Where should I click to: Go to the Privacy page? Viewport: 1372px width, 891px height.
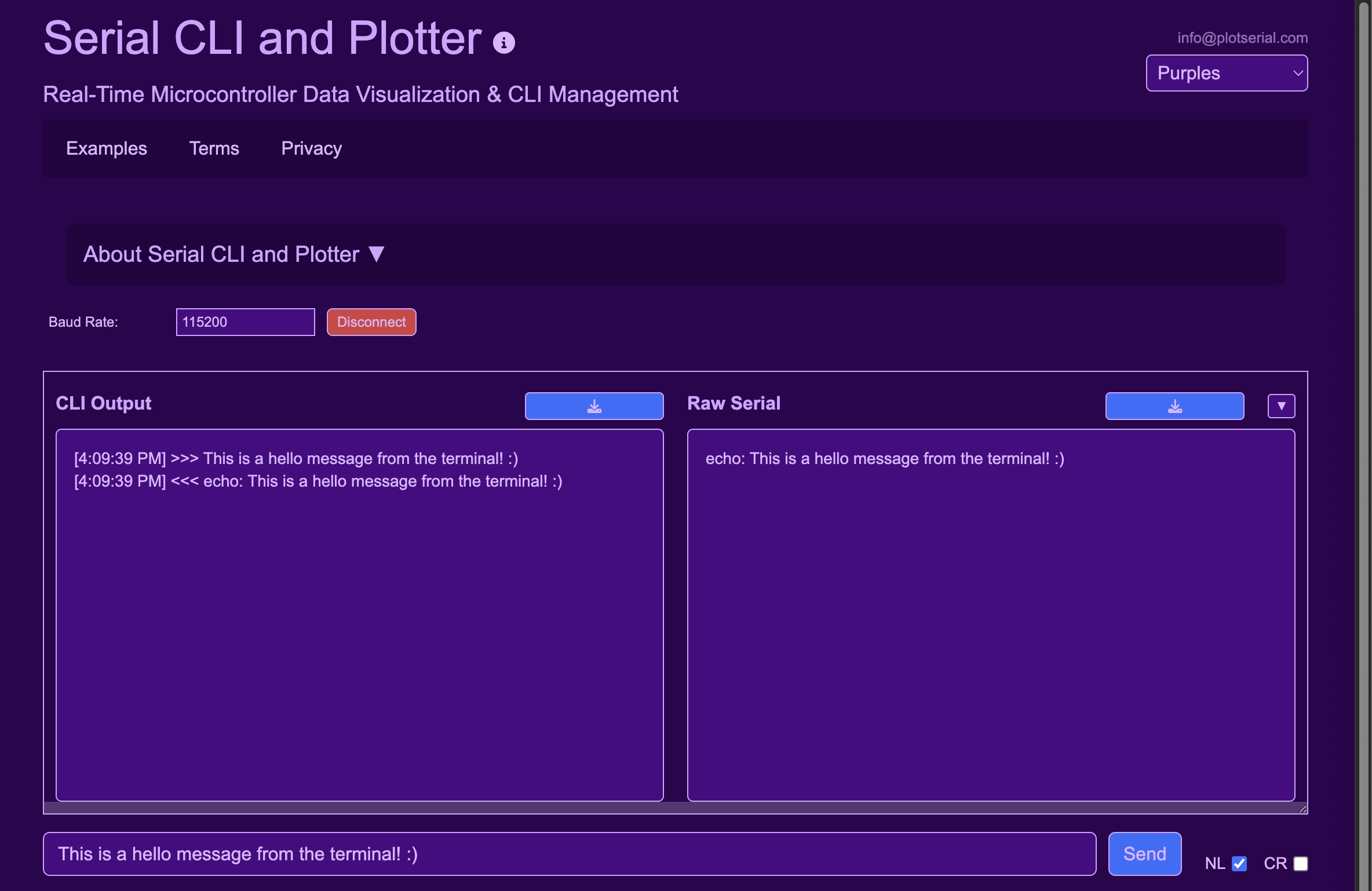[x=311, y=148]
